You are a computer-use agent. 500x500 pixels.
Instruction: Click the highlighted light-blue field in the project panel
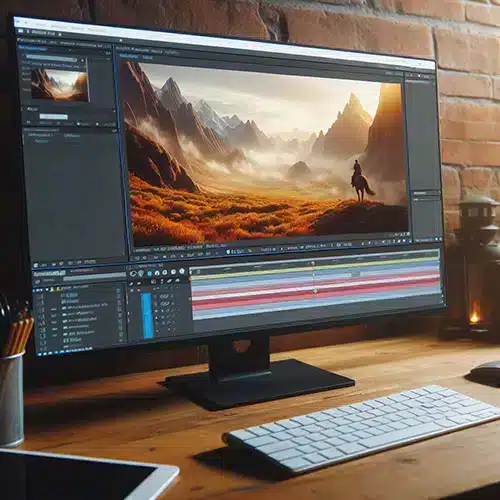(x=54, y=116)
